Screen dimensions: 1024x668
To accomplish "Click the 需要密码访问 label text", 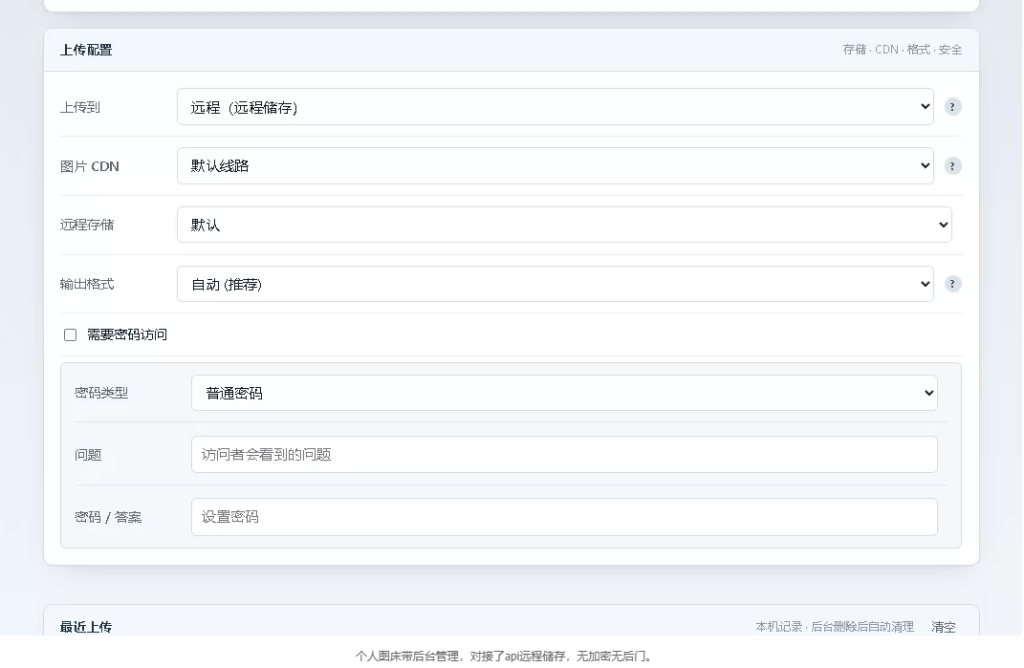I will (127, 335).
